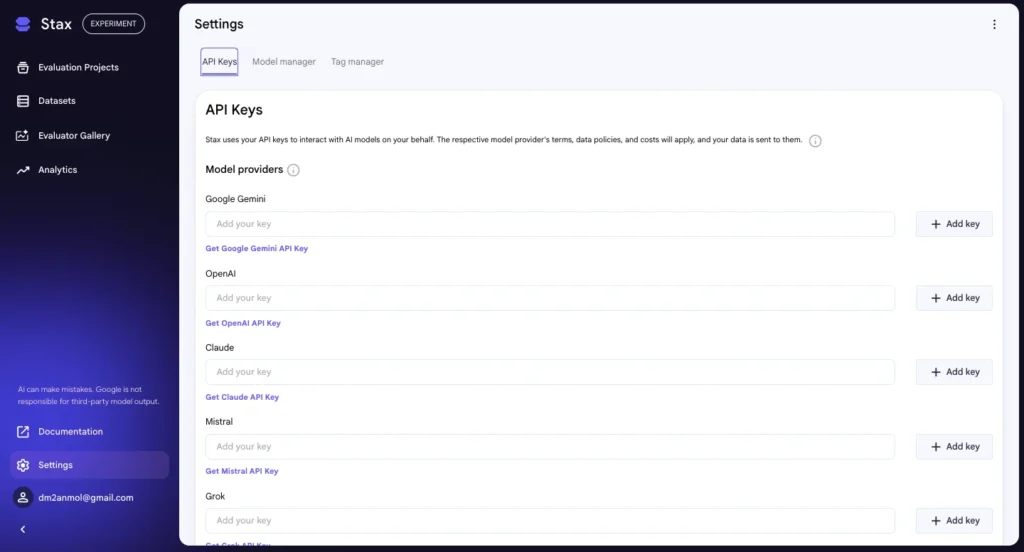Select Documentation label in sidebar
Viewport: 1024px width, 552px height.
click(x=71, y=432)
